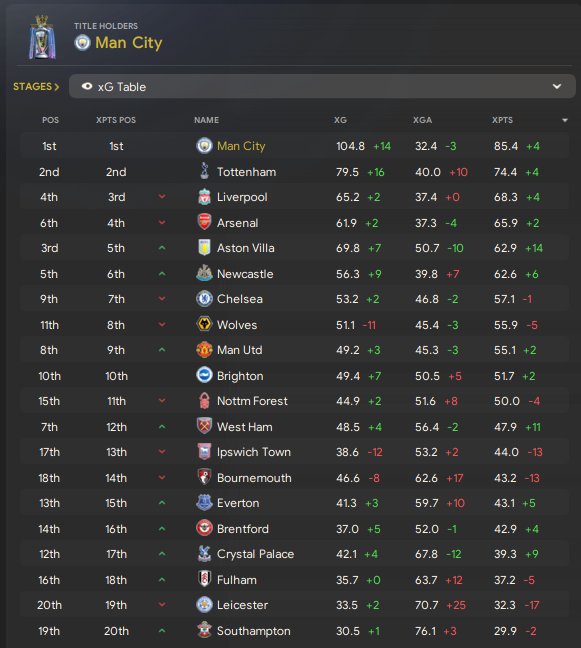Click the Leicester club crest
Screen dimensions: 581x648
pyautogui.click(x=204, y=605)
